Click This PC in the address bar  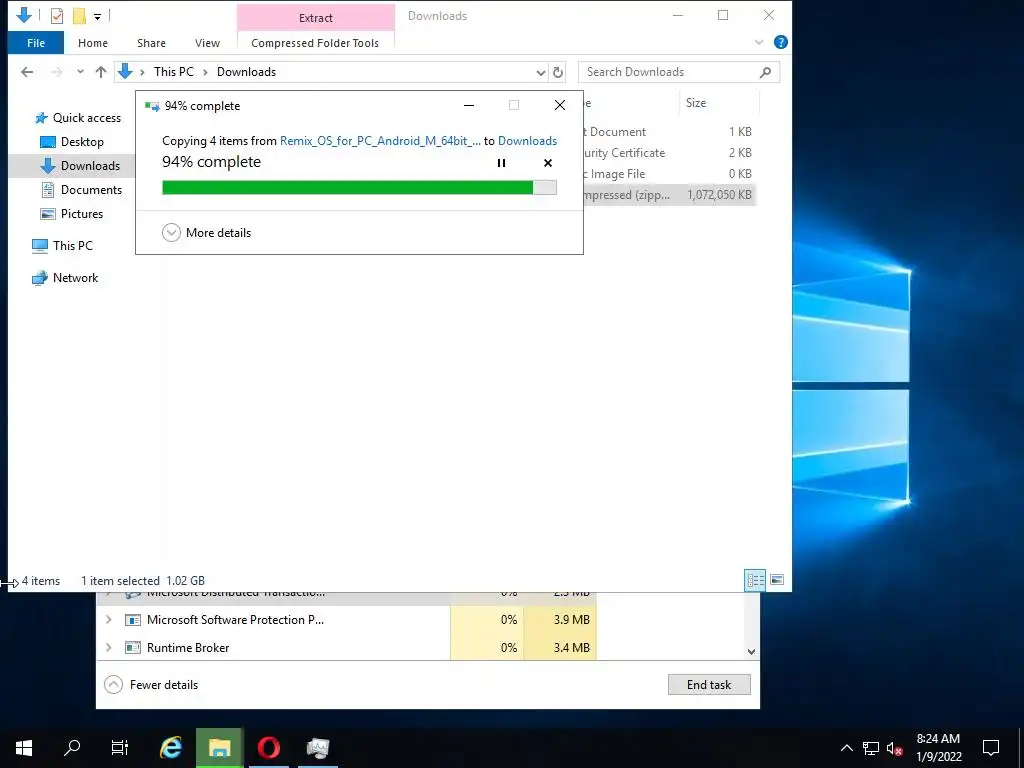(174, 72)
